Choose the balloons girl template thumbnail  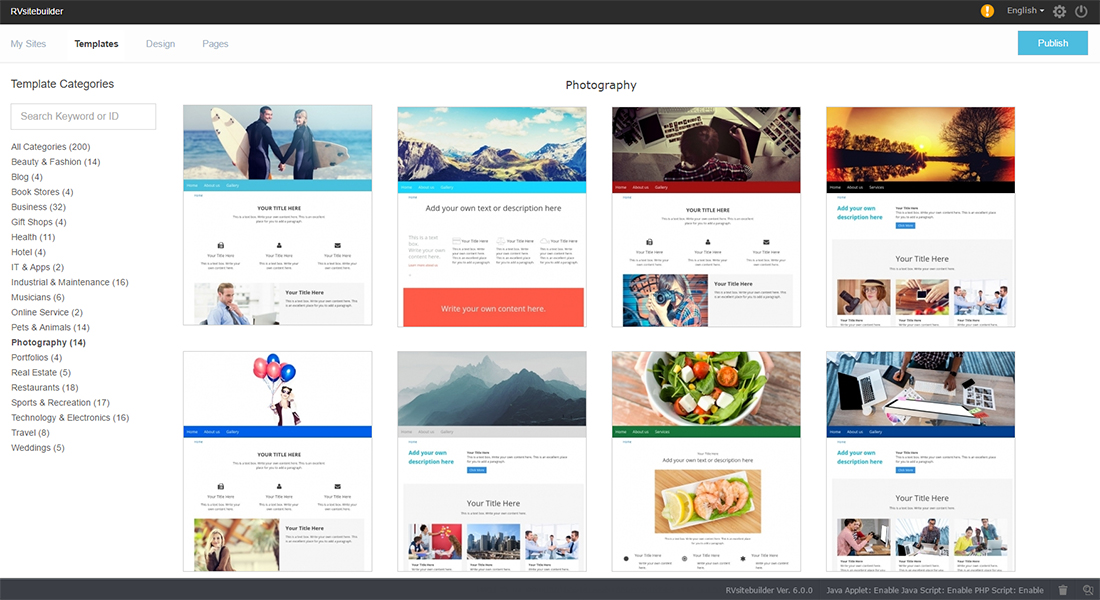tap(277, 460)
